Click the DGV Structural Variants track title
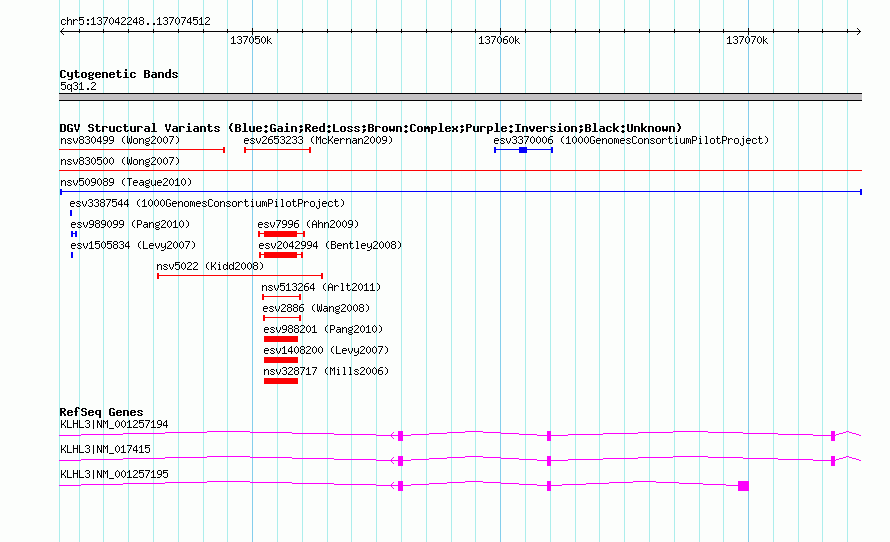The image size is (890, 542). (371, 128)
